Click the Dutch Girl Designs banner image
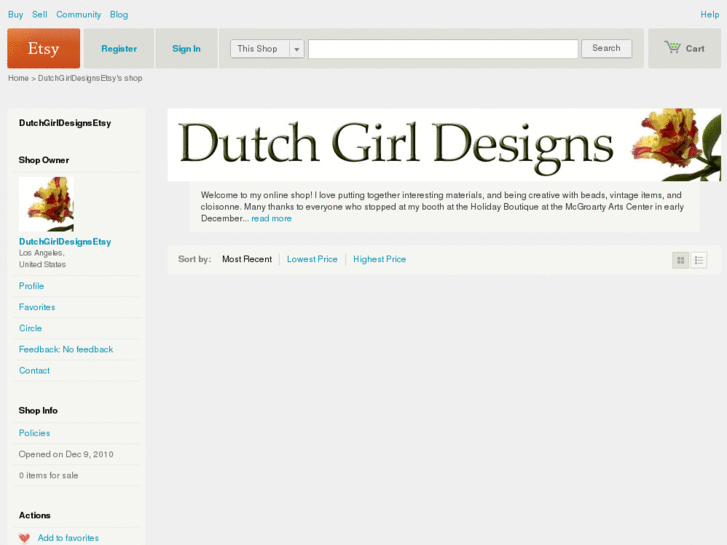727x545 pixels. tap(444, 145)
